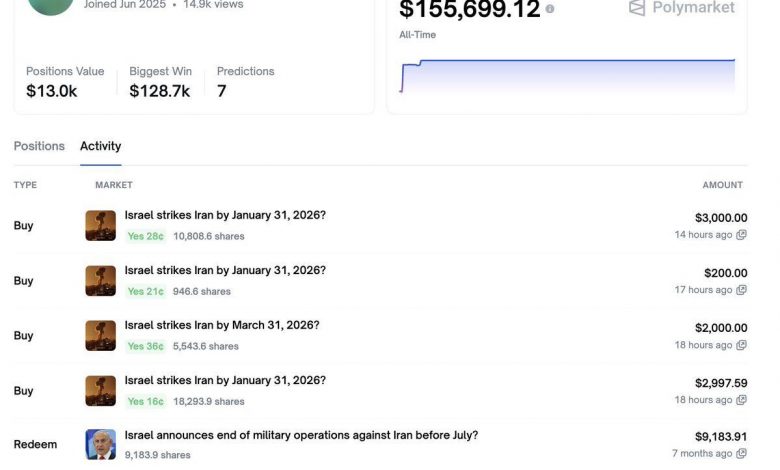Screen dimensions: 780x470
Task: Copy link icon for the $9,183.91 redeem
Action: tap(741, 455)
